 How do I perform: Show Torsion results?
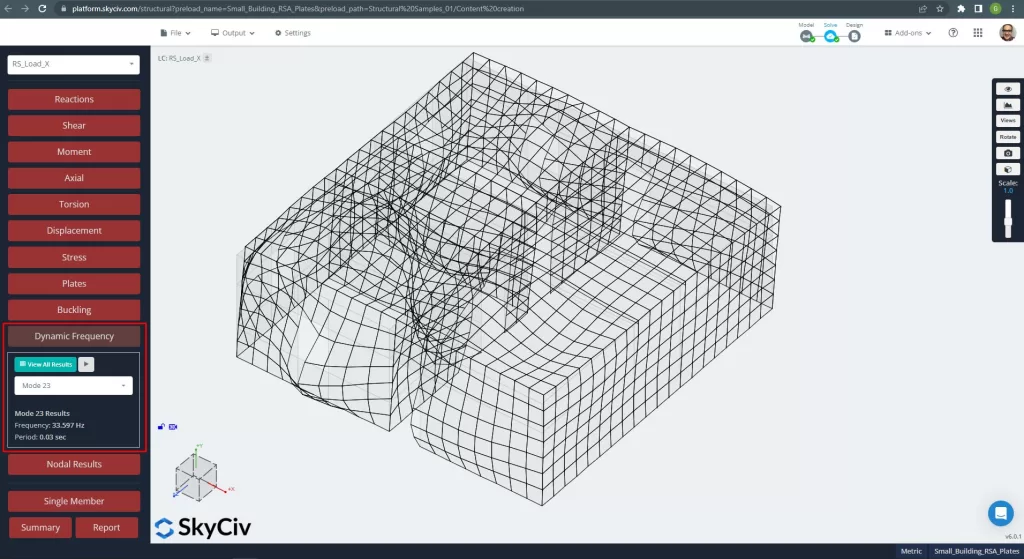[x=74, y=204]
